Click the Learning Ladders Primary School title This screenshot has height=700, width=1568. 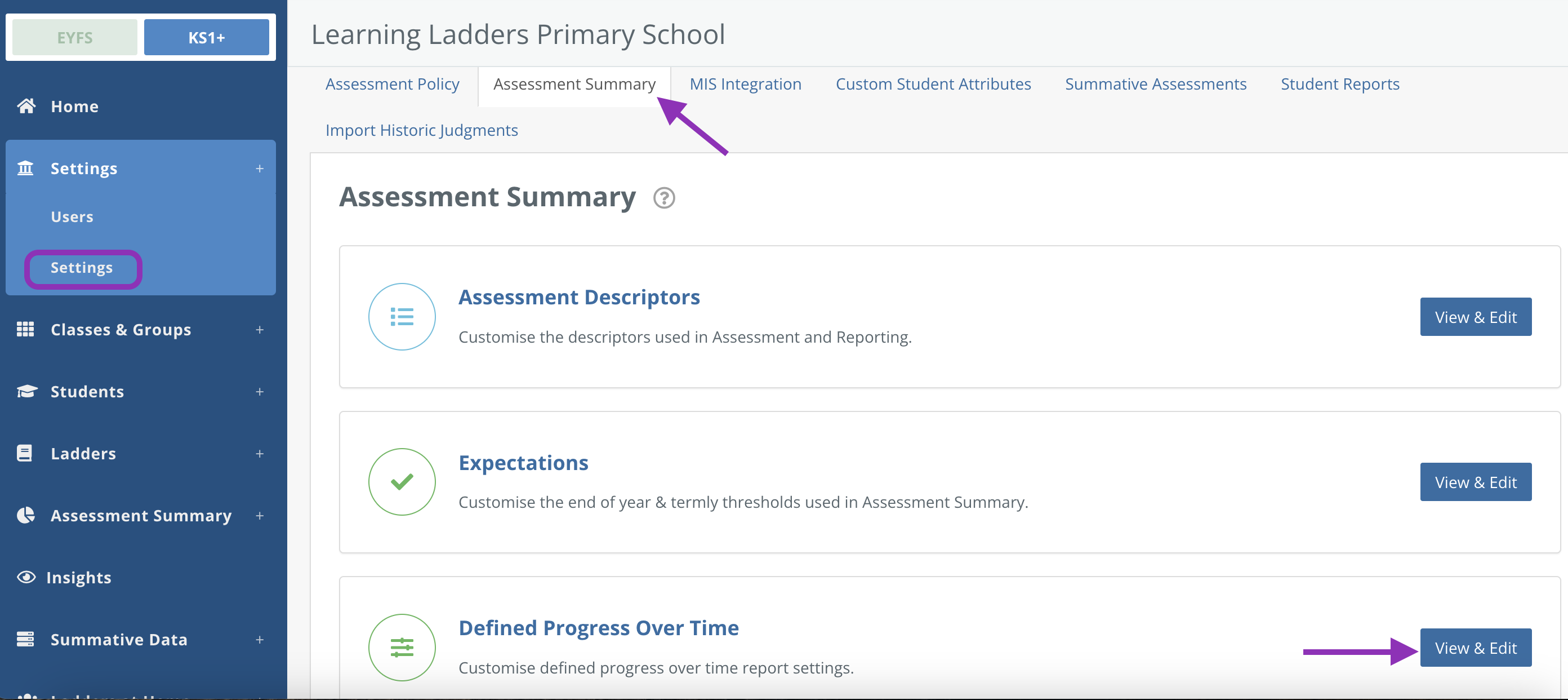(x=518, y=34)
